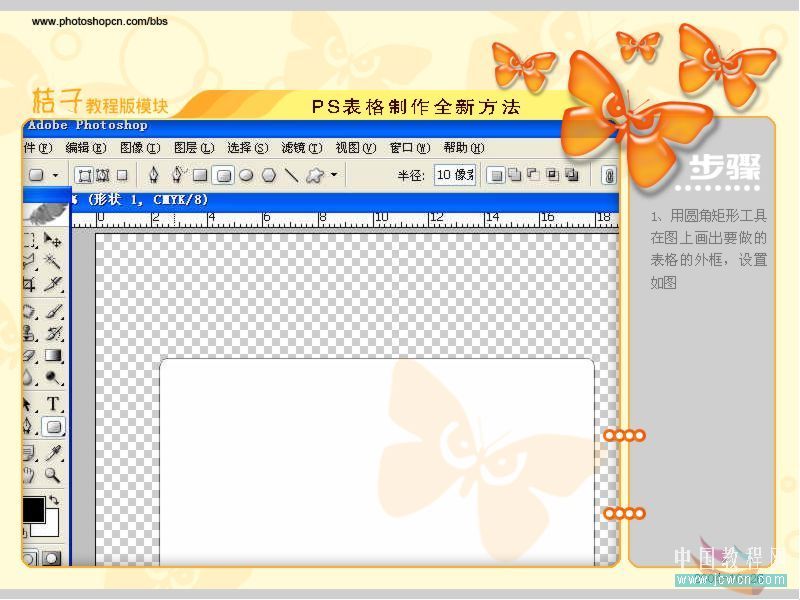
Task: Choose the Pen tool in options bar
Action: [154, 175]
